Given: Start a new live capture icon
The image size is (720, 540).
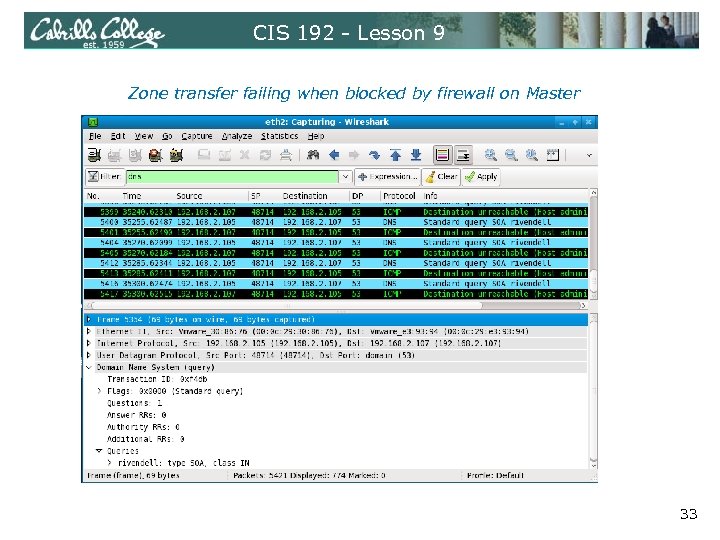Looking at the screenshot, I should click(x=135, y=155).
